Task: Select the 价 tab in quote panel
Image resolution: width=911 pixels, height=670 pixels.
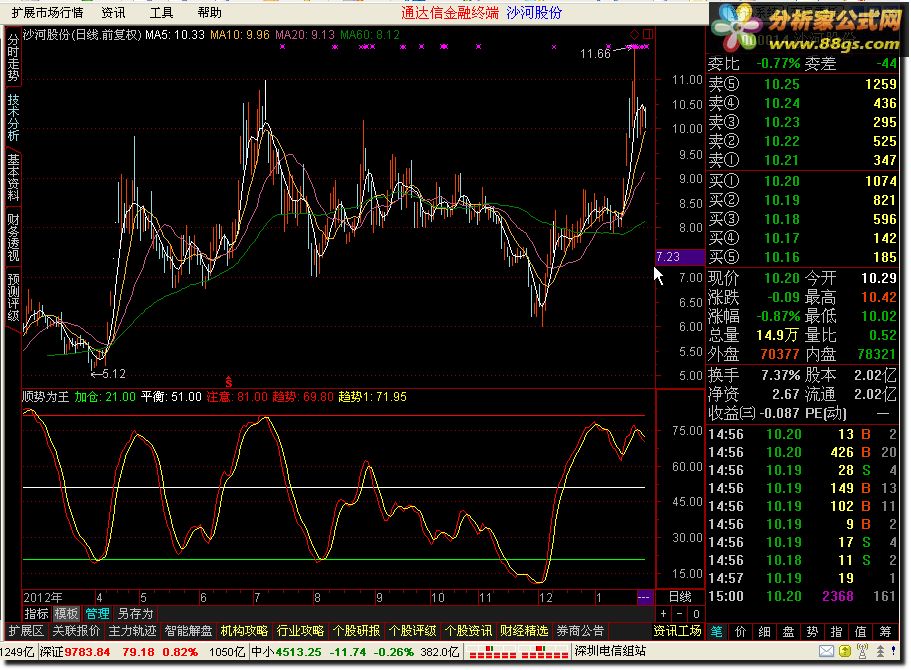Action: 740,632
